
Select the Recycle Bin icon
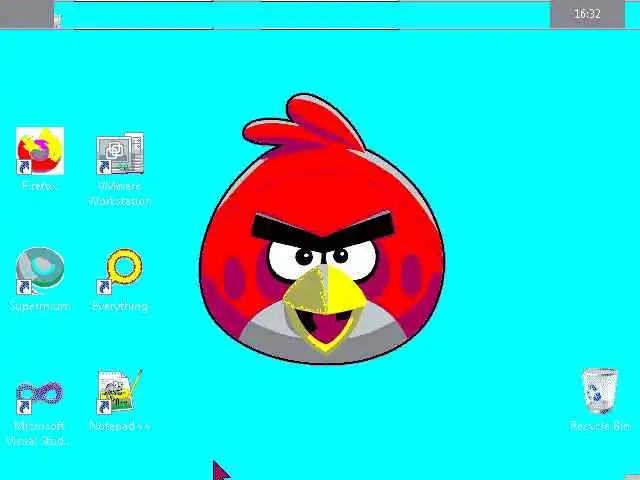pos(600,391)
